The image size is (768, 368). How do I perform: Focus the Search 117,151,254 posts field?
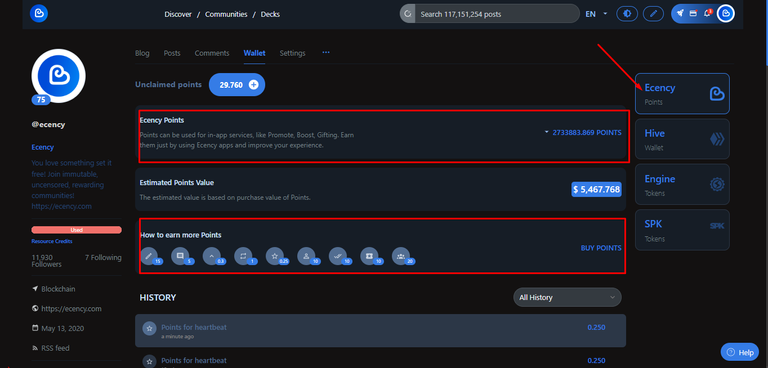tap(497, 14)
